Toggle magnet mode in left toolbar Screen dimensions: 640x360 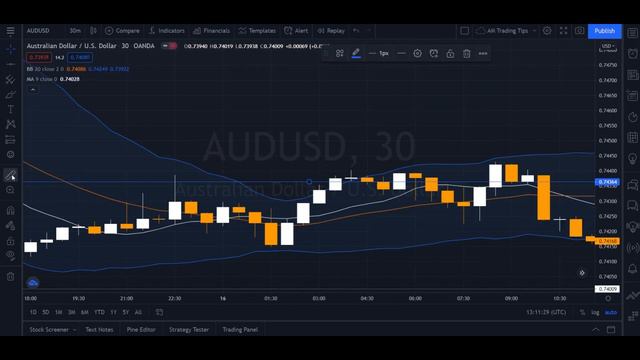coord(10,210)
